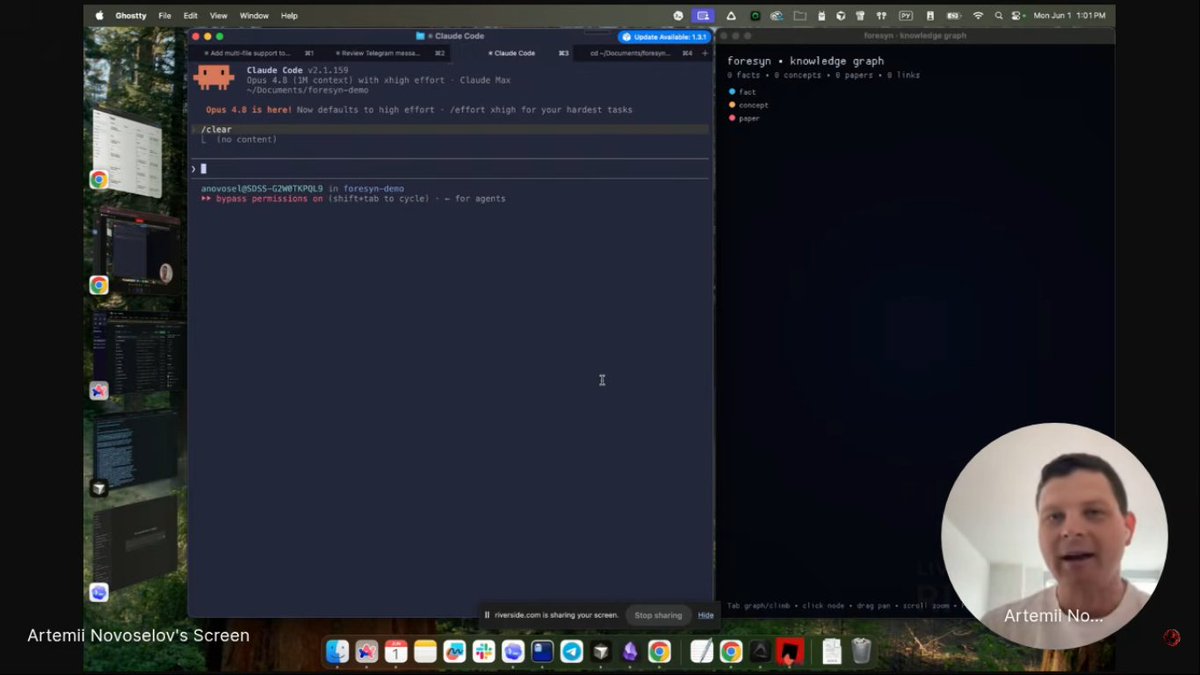Image resolution: width=1200 pixels, height=675 pixels.
Task: Click the 'Update Available: 1.3.1' button
Action: coord(665,37)
